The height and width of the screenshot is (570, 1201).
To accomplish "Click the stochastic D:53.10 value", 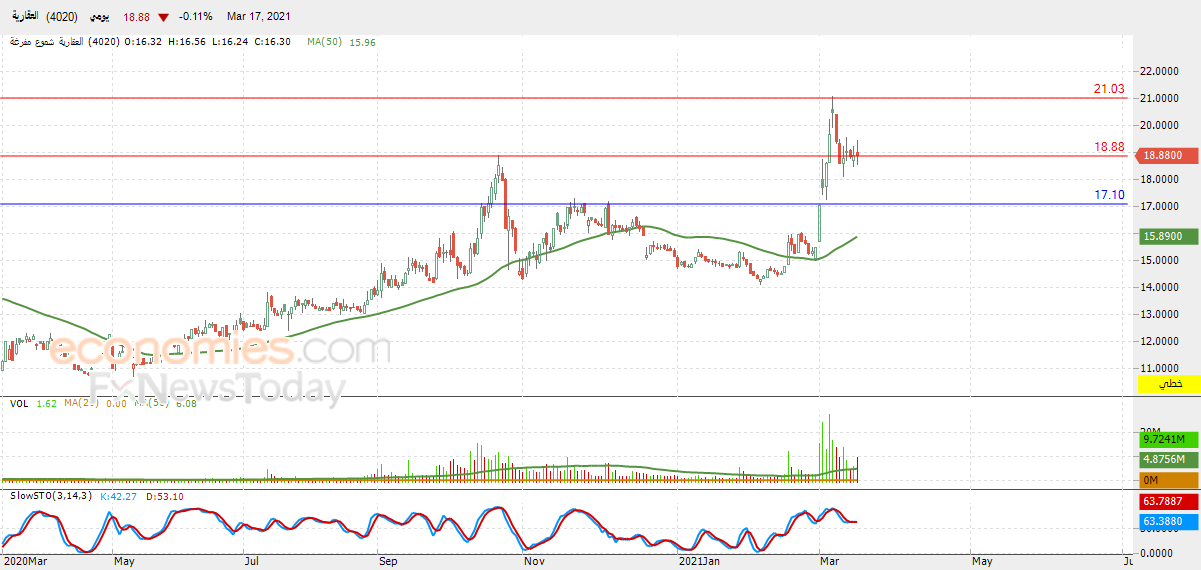I will point(166,496).
